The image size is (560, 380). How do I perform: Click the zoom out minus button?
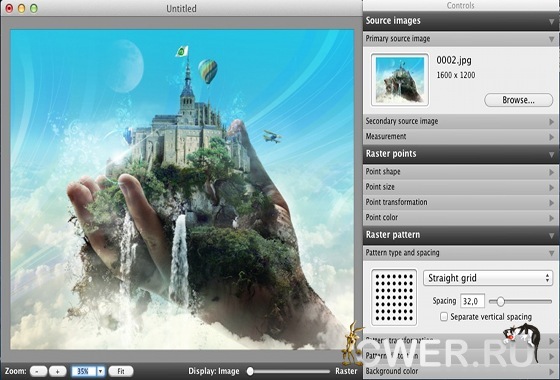39,371
